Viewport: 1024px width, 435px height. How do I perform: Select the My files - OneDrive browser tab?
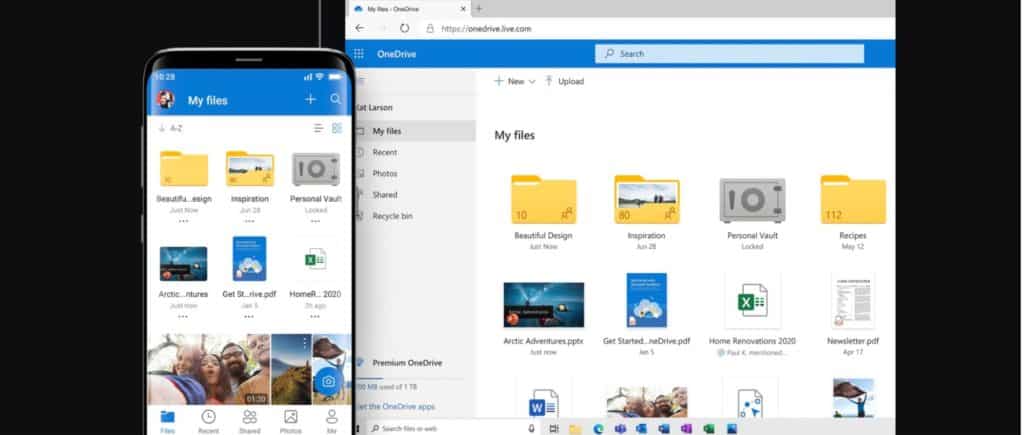[409, 9]
